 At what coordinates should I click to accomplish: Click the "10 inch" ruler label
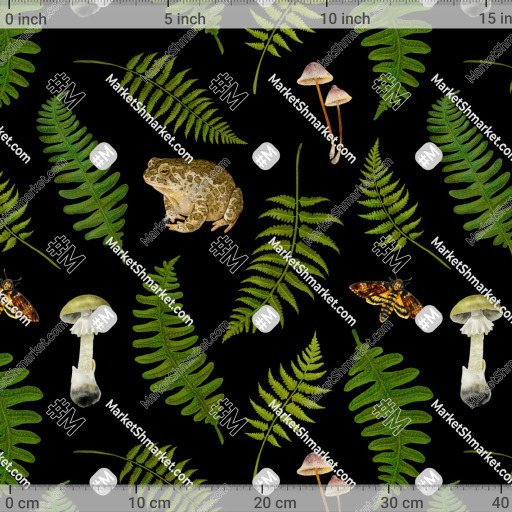tap(345, 19)
